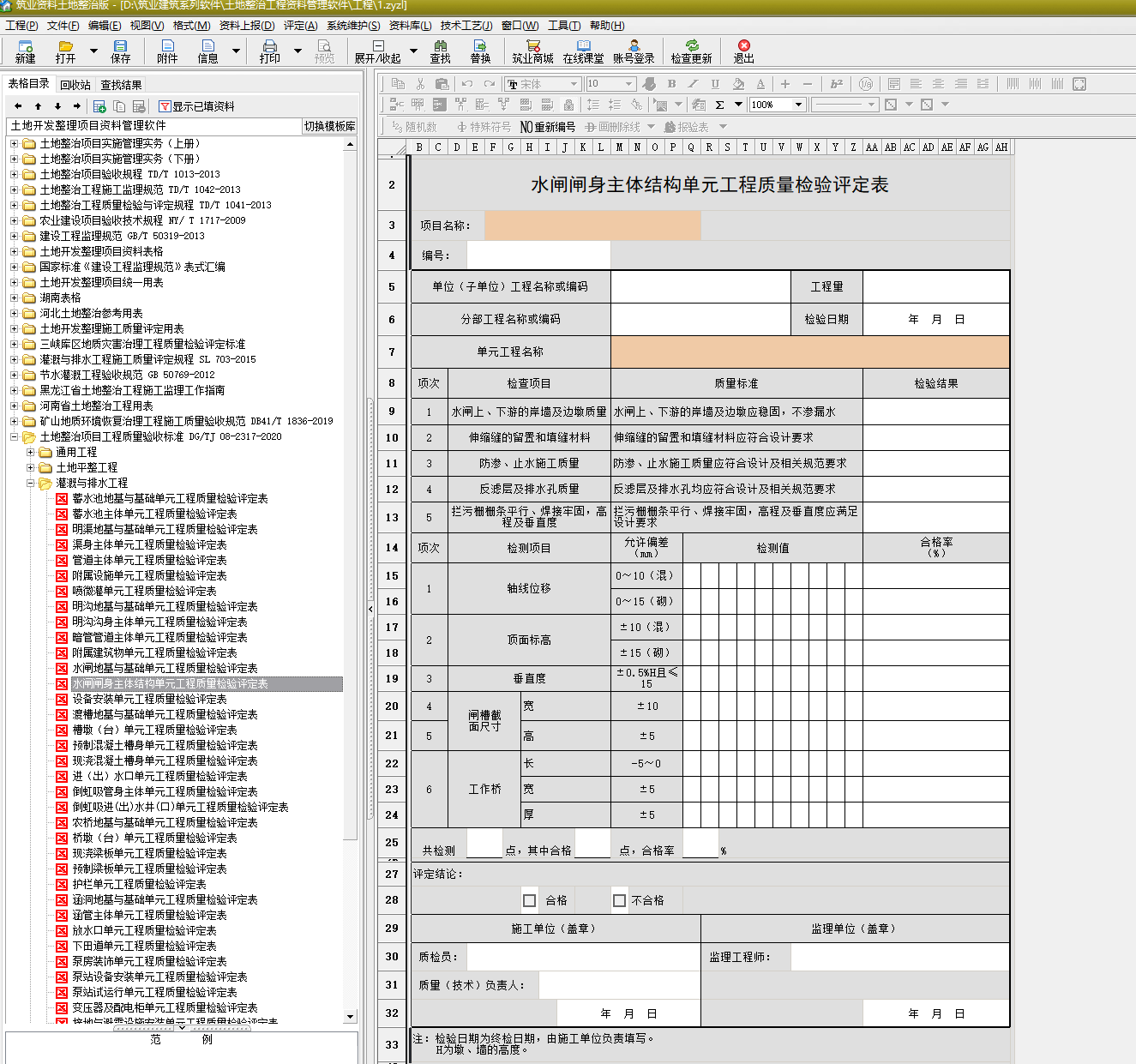The image size is (1136, 1064).
Task: Tick the 不合格 checkbox
Action: click(x=619, y=900)
